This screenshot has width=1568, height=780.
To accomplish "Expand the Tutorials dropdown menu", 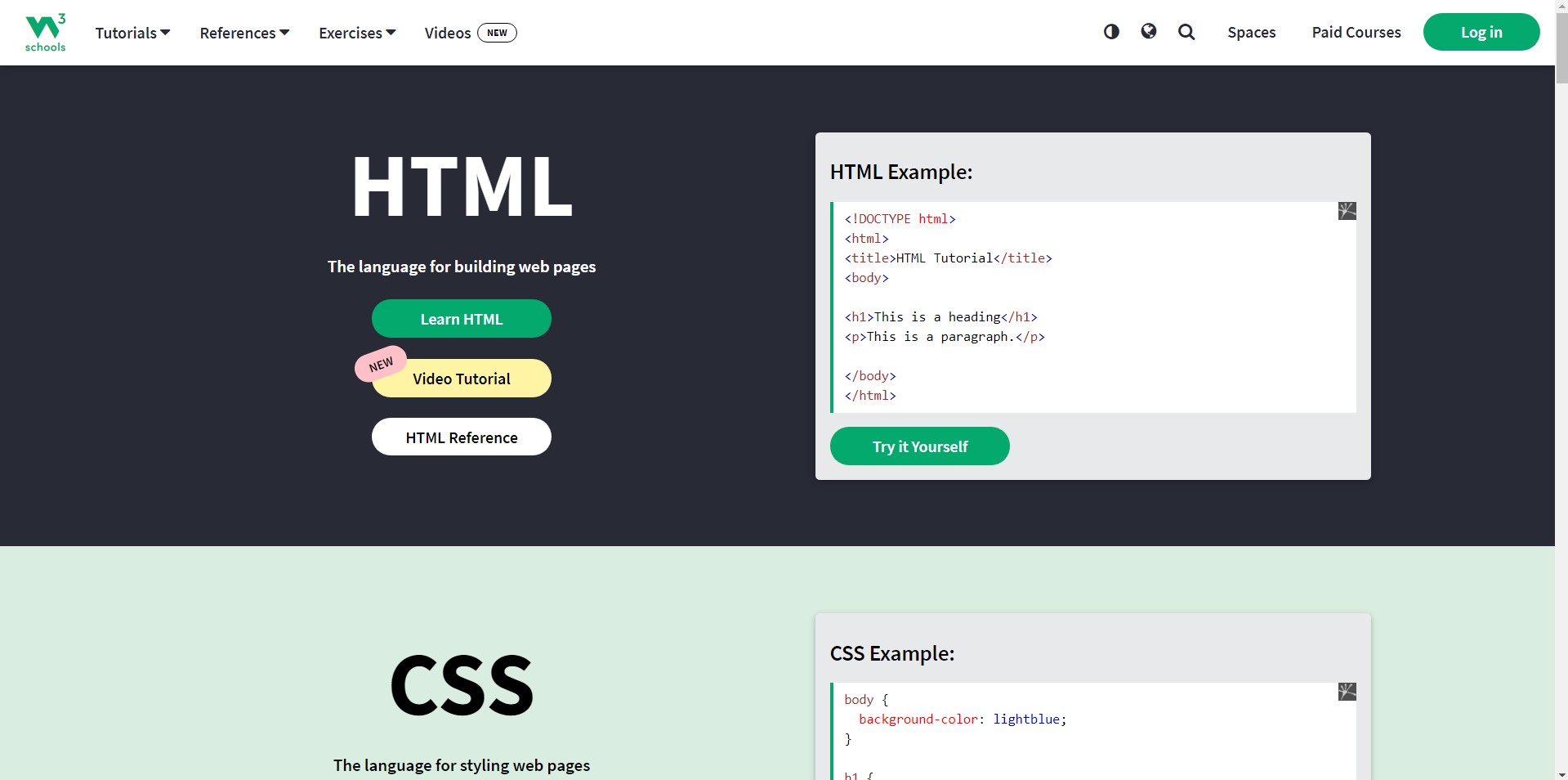I will pos(132,33).
